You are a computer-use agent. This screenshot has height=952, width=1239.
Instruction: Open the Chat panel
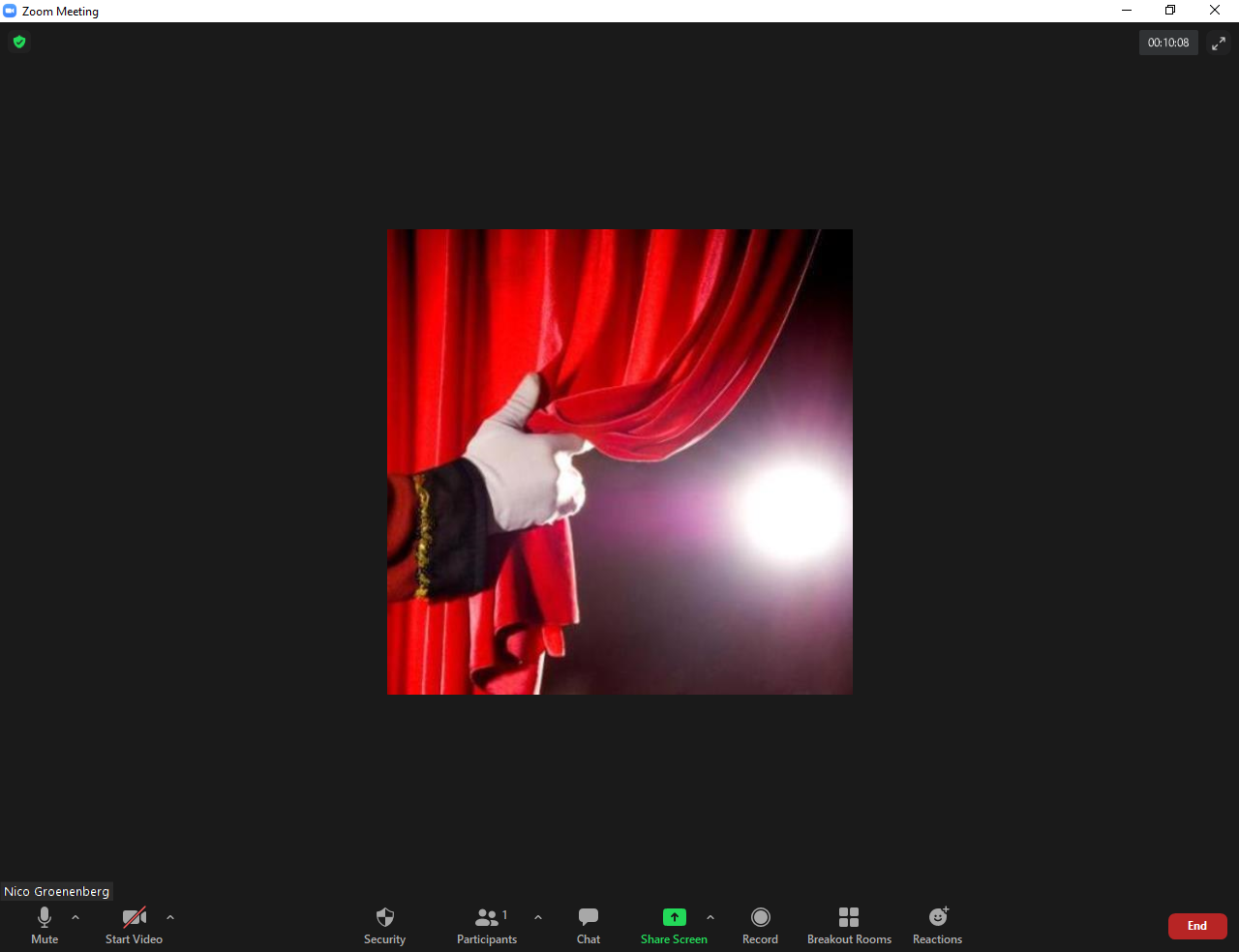[589, 926]
